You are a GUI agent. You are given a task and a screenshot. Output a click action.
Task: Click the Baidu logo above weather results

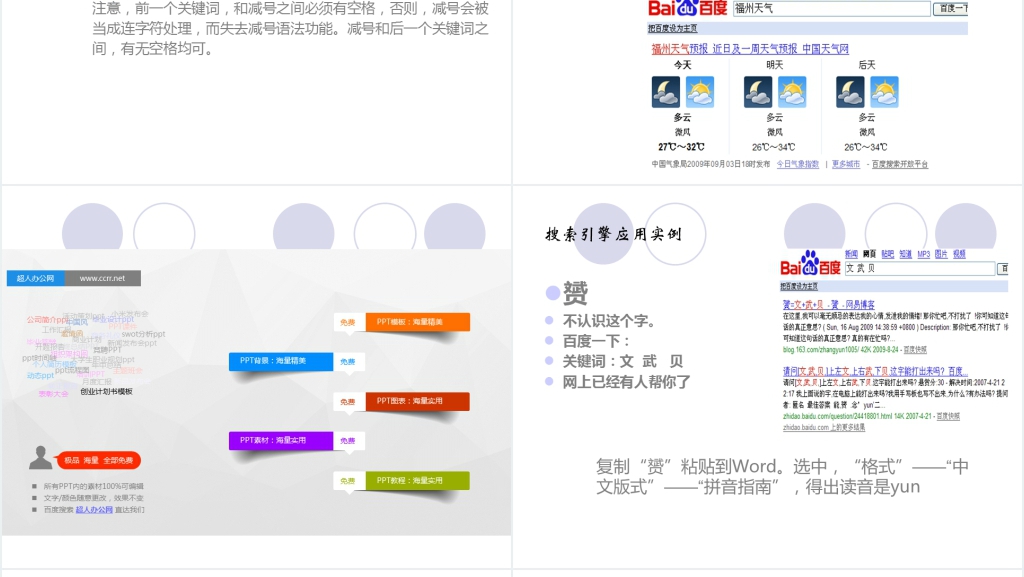point(687,8)
